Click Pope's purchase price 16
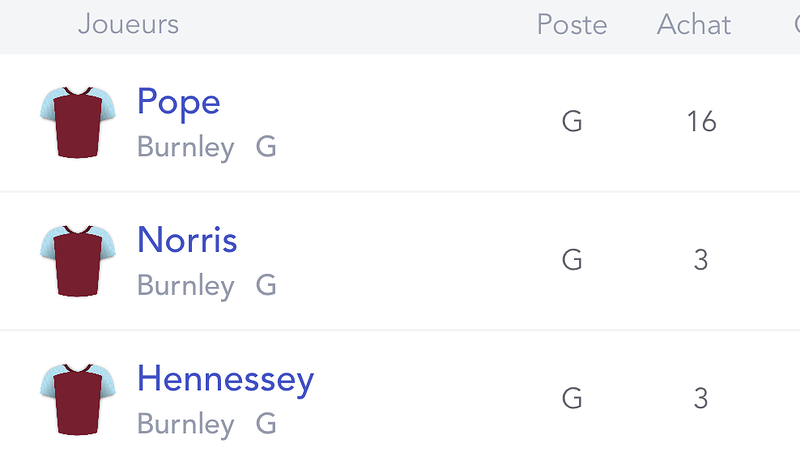 [x=702, y=122]
